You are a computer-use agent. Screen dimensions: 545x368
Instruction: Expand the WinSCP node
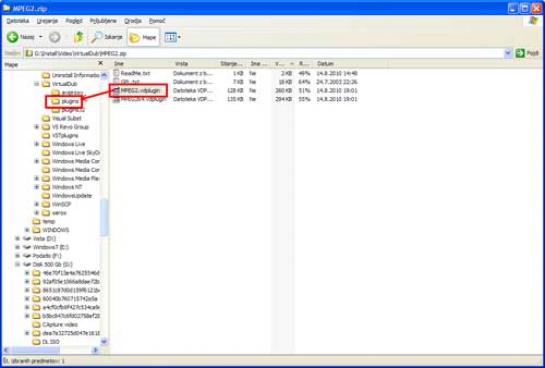36,204
